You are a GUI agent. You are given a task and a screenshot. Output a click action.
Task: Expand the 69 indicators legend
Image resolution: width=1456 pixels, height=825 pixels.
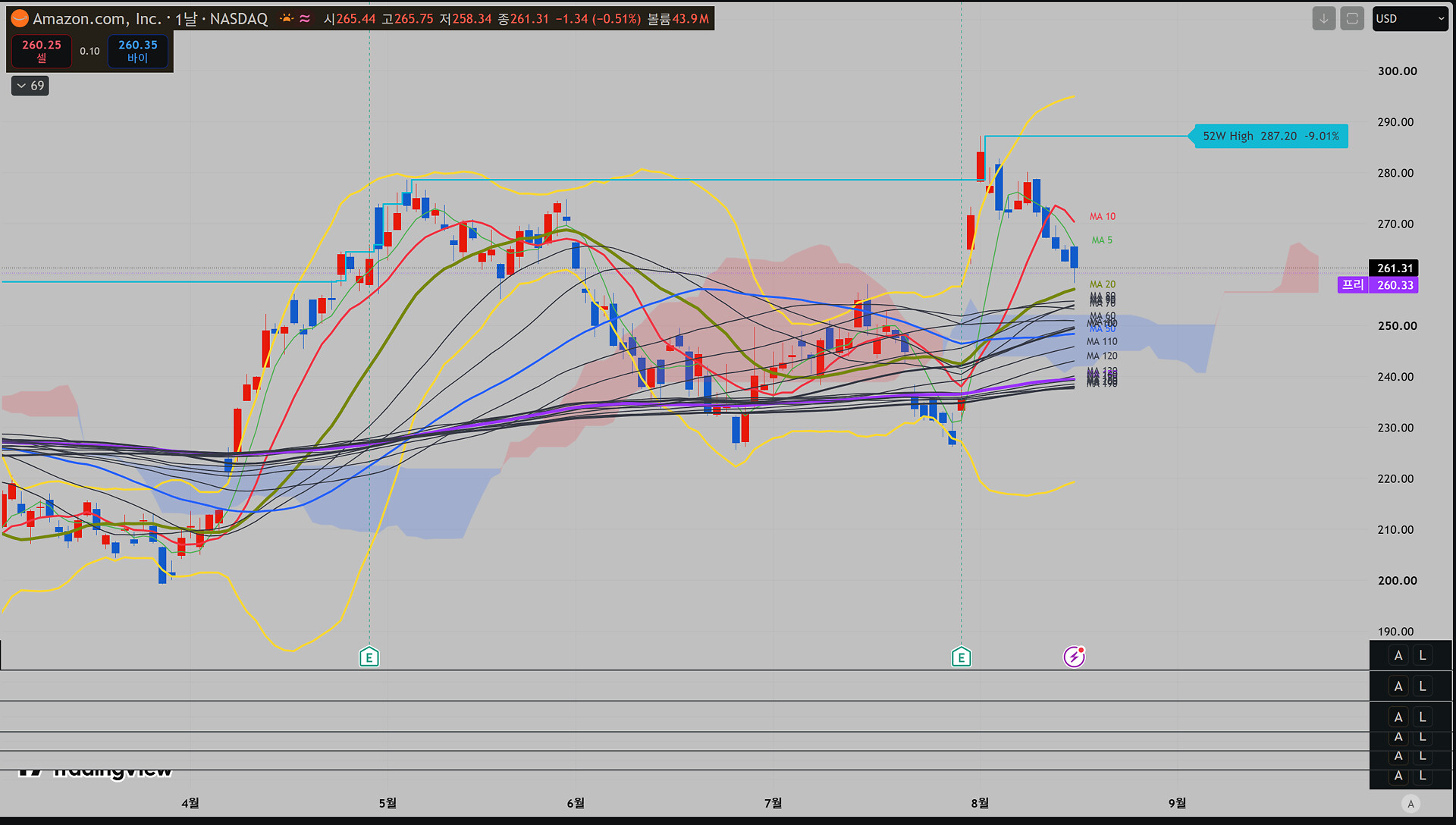tap(30, 86)
